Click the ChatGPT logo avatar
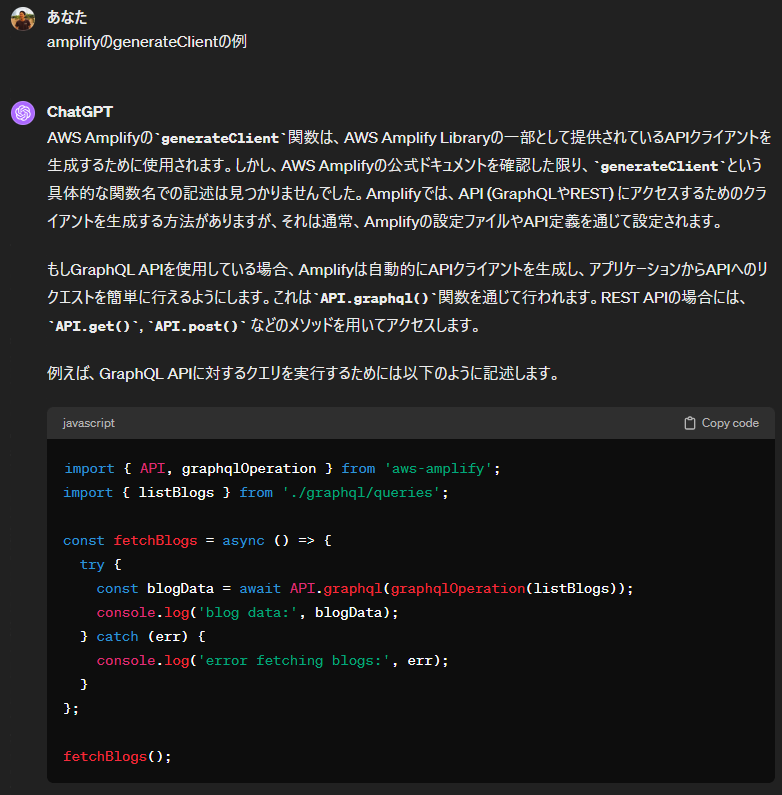 tap(23, 113)
